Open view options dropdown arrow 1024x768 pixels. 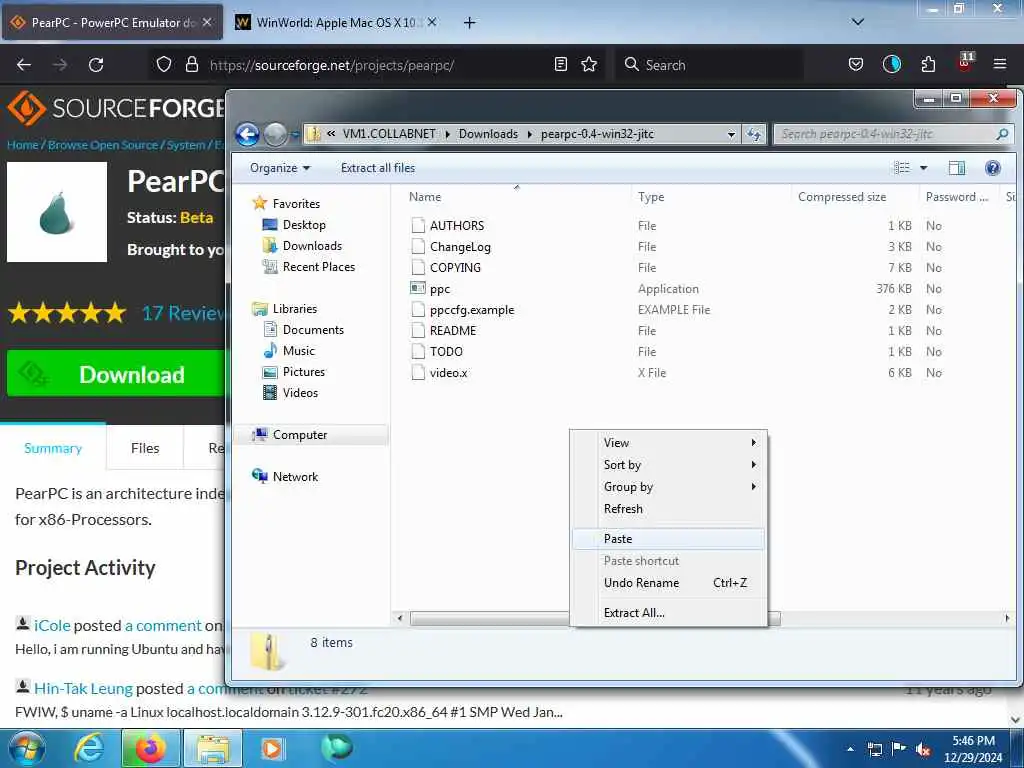pos(923,168)
